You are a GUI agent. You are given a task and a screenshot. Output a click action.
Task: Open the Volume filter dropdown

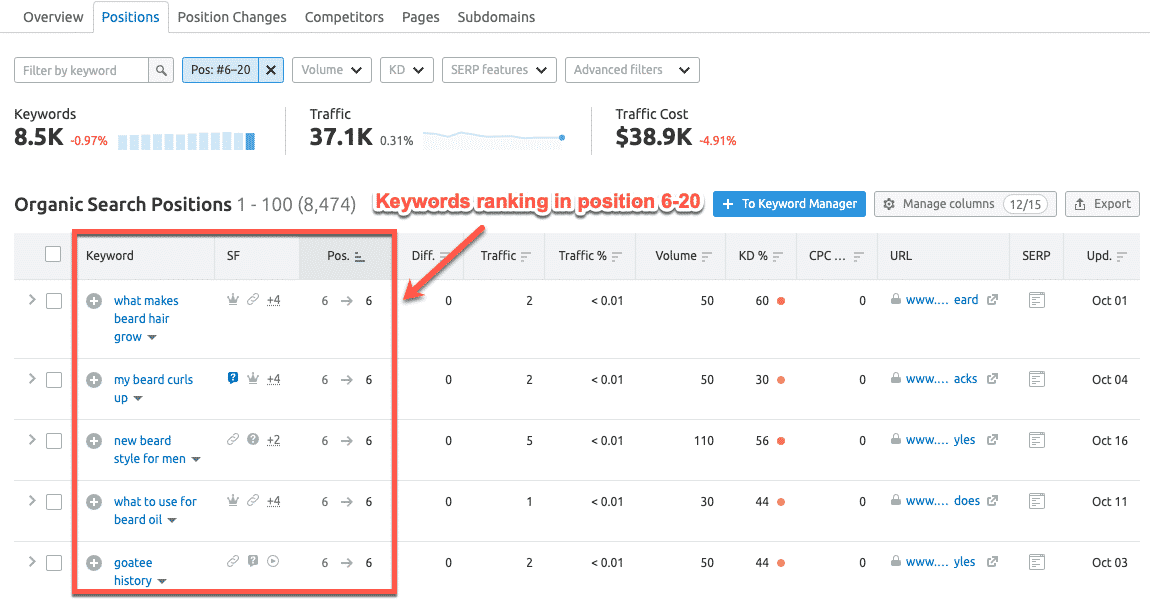pyautogui.click(x=331, y=70)
